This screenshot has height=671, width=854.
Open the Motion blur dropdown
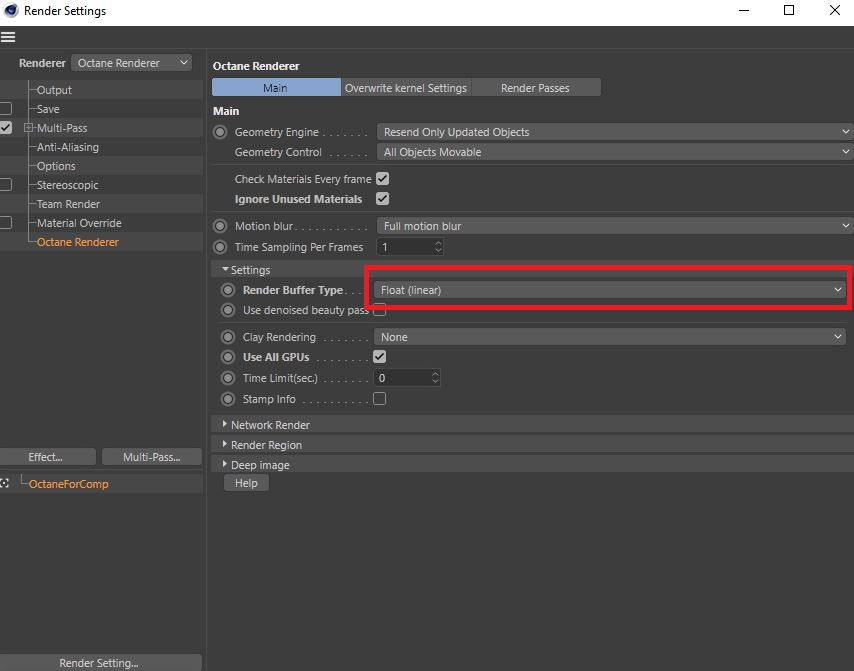(x=615, y=226)
